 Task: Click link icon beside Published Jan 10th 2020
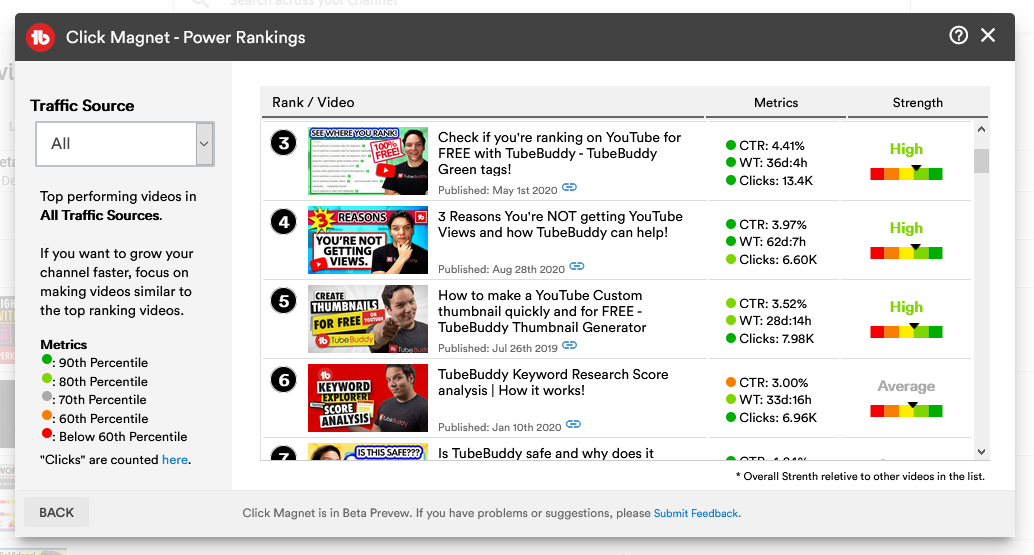click(574, 424)
